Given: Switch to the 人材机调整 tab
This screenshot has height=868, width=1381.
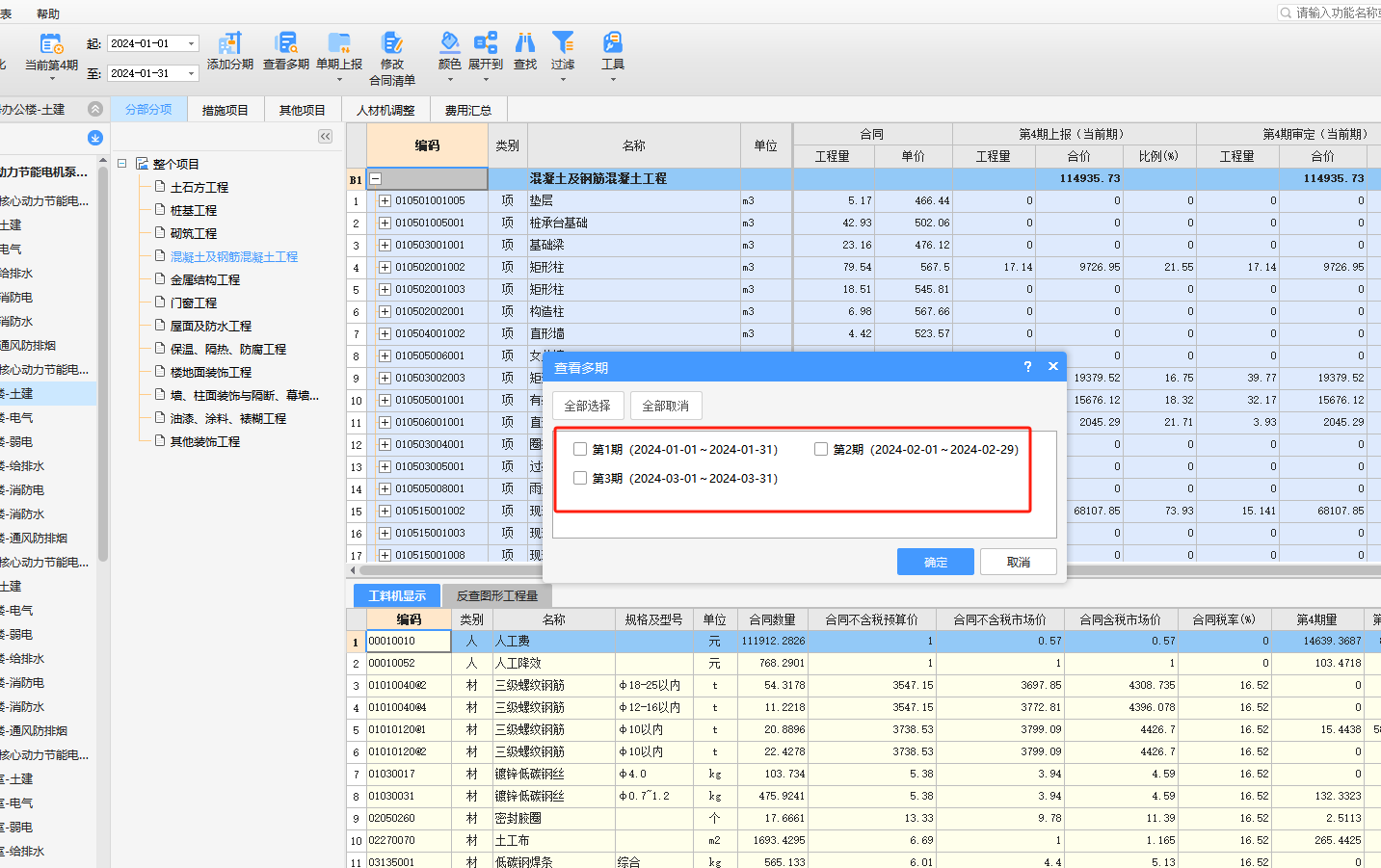Looking at the screenshot, I should [385, 110].
